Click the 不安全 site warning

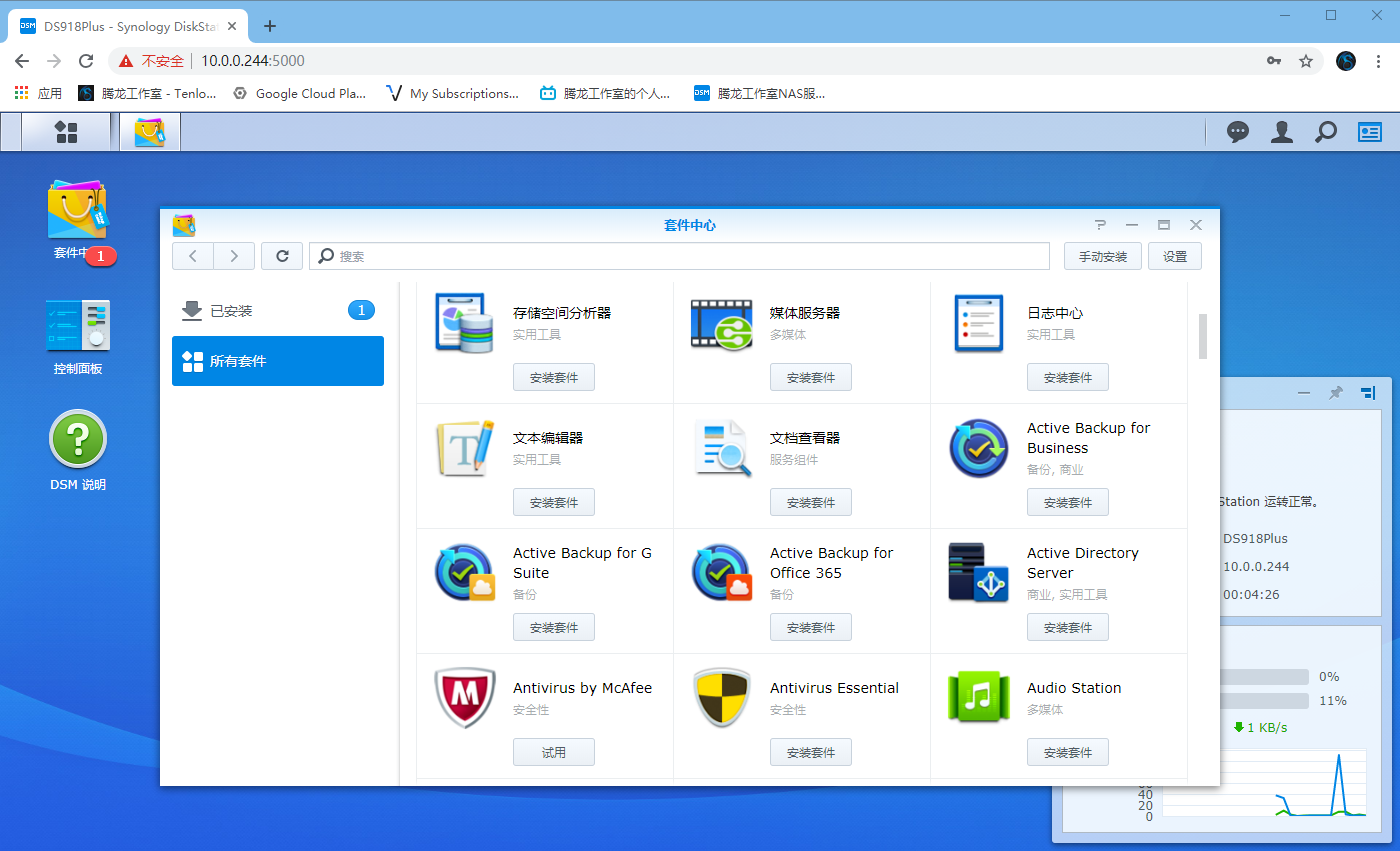tap(151, 61)
